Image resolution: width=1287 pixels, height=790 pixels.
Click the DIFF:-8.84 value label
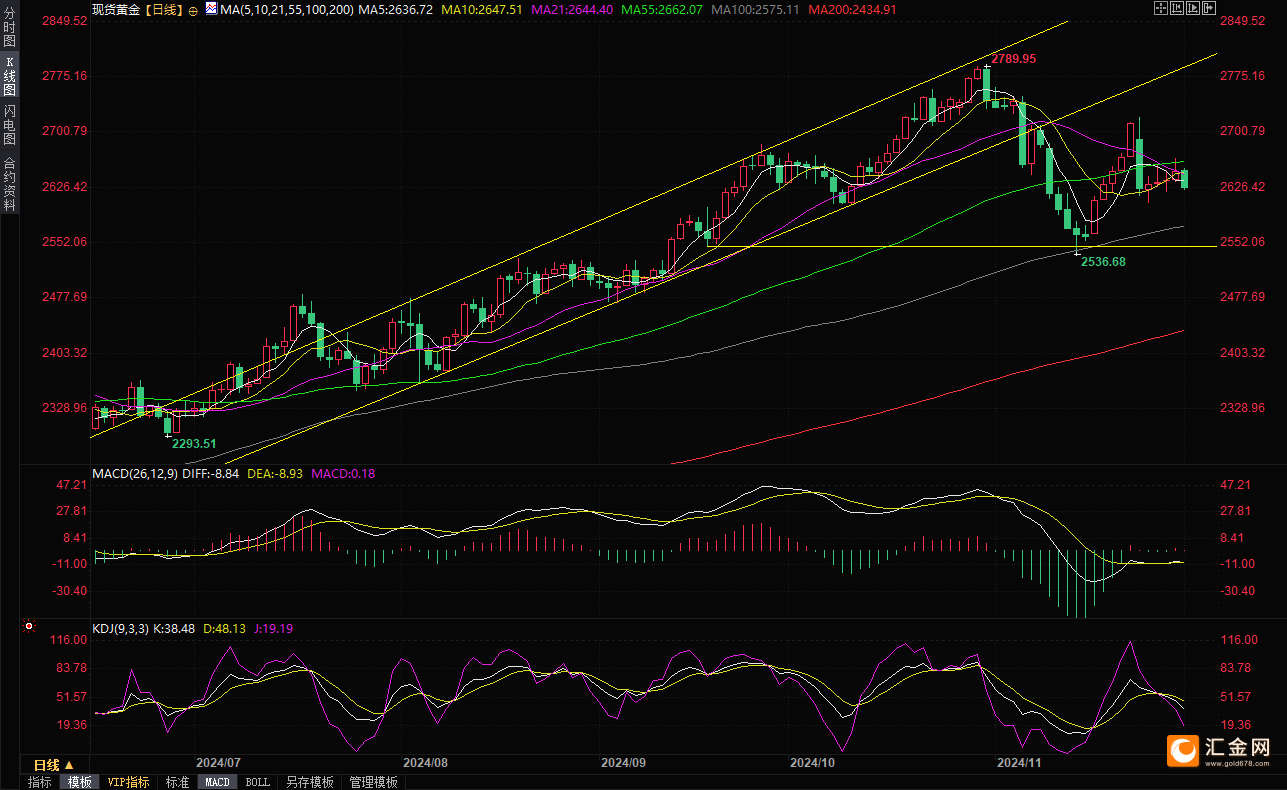(x=210, y=473)
